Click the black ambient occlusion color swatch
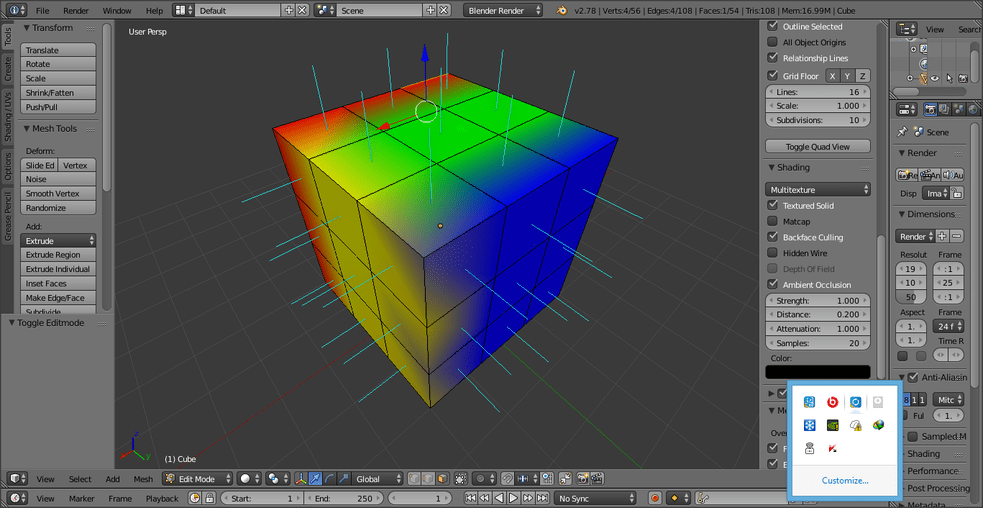983x508 pixels. [818, 372]
